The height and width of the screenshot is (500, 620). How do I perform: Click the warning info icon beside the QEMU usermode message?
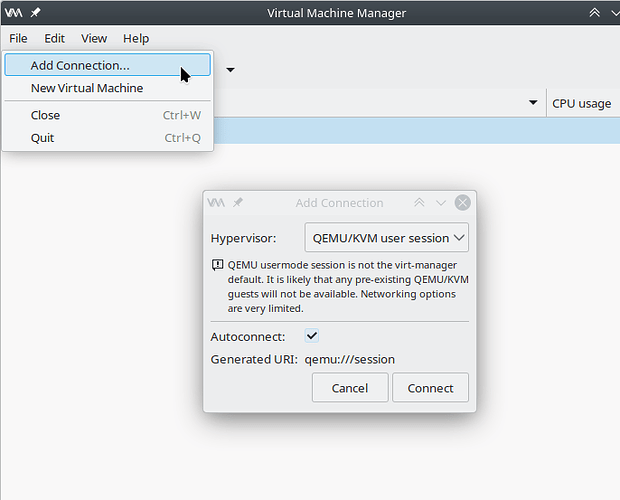217,265
